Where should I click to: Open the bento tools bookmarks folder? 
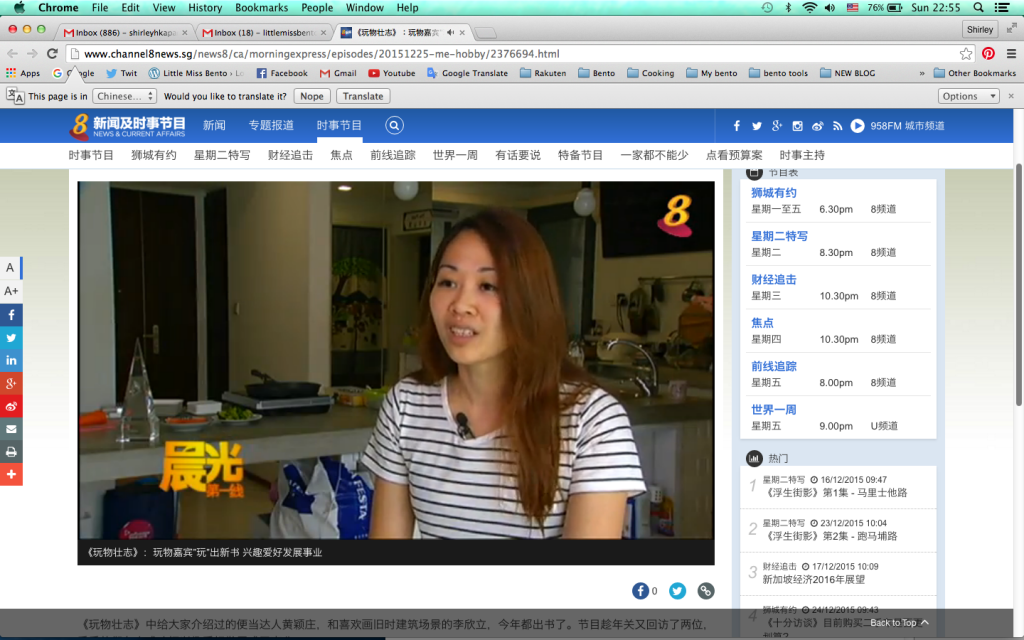pyautogui.click(x=778, y=73)
